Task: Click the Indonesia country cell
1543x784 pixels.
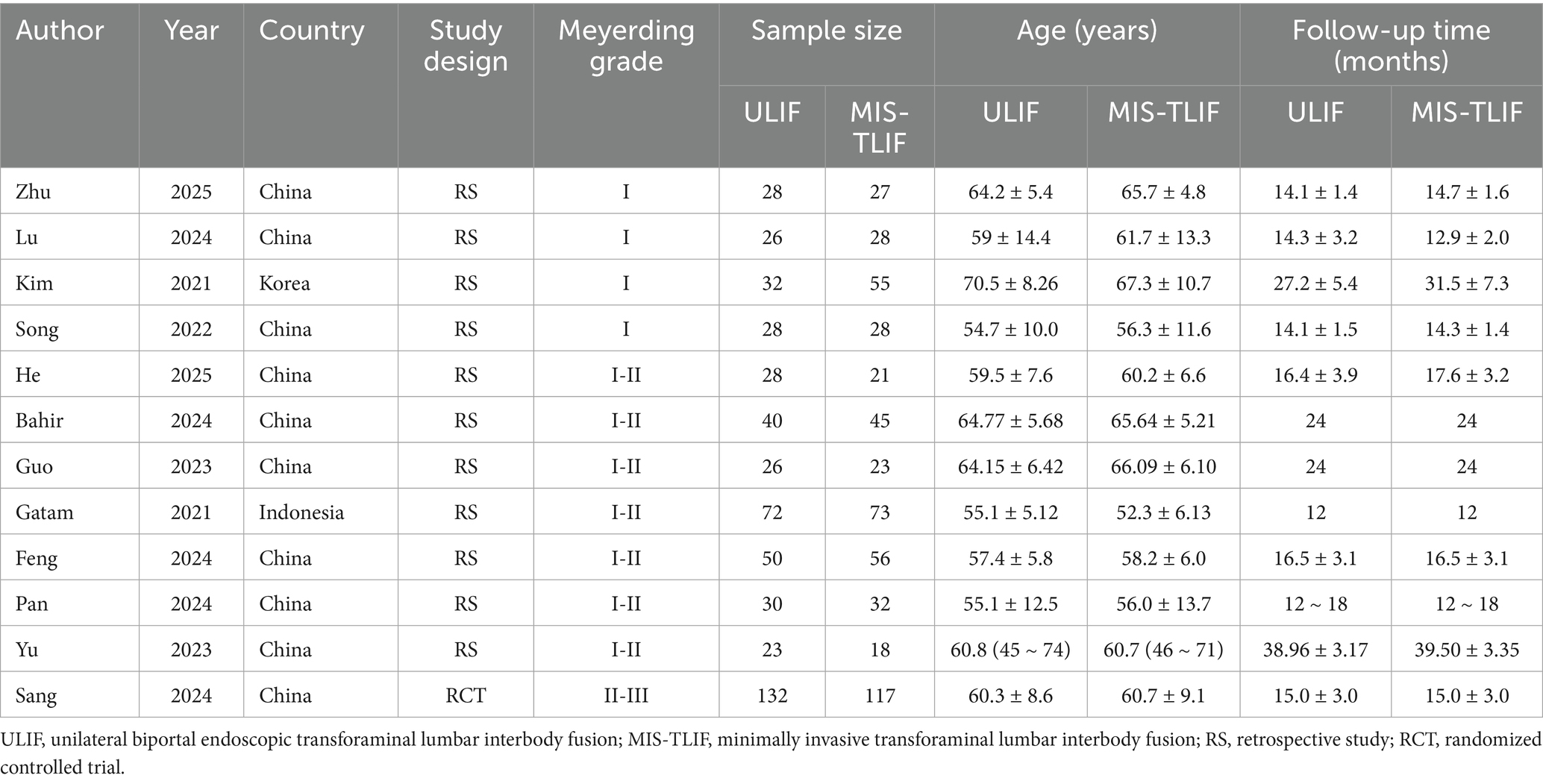Action: coord(301,512)
